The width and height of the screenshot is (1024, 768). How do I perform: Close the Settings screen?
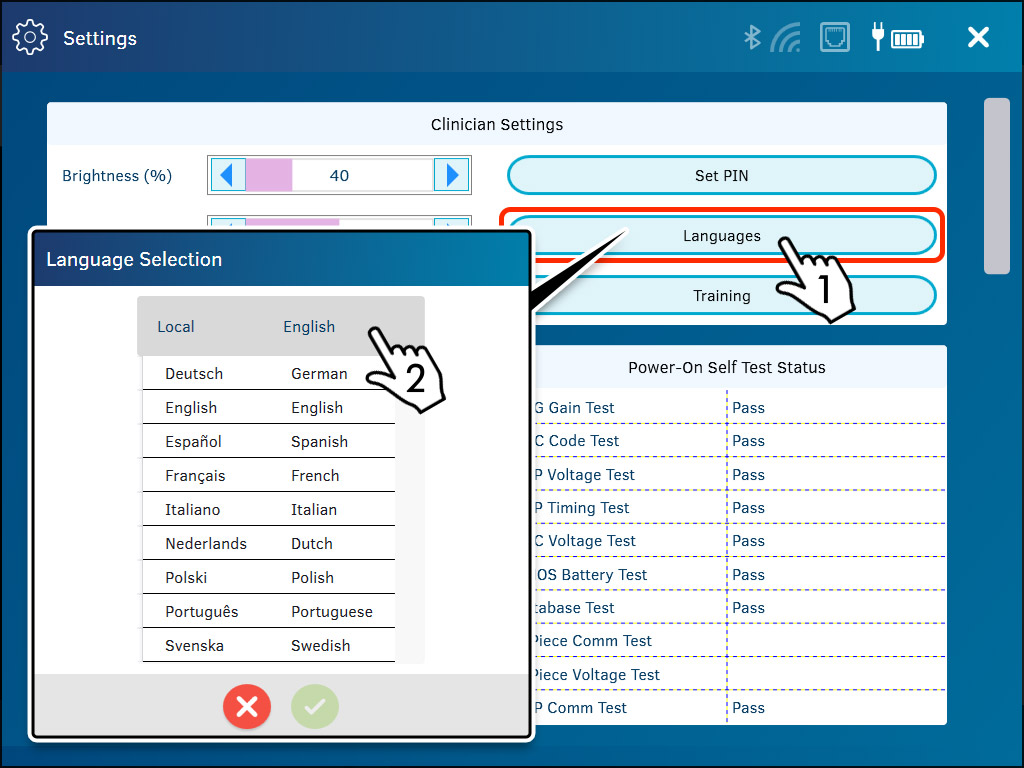pos(978,38)
